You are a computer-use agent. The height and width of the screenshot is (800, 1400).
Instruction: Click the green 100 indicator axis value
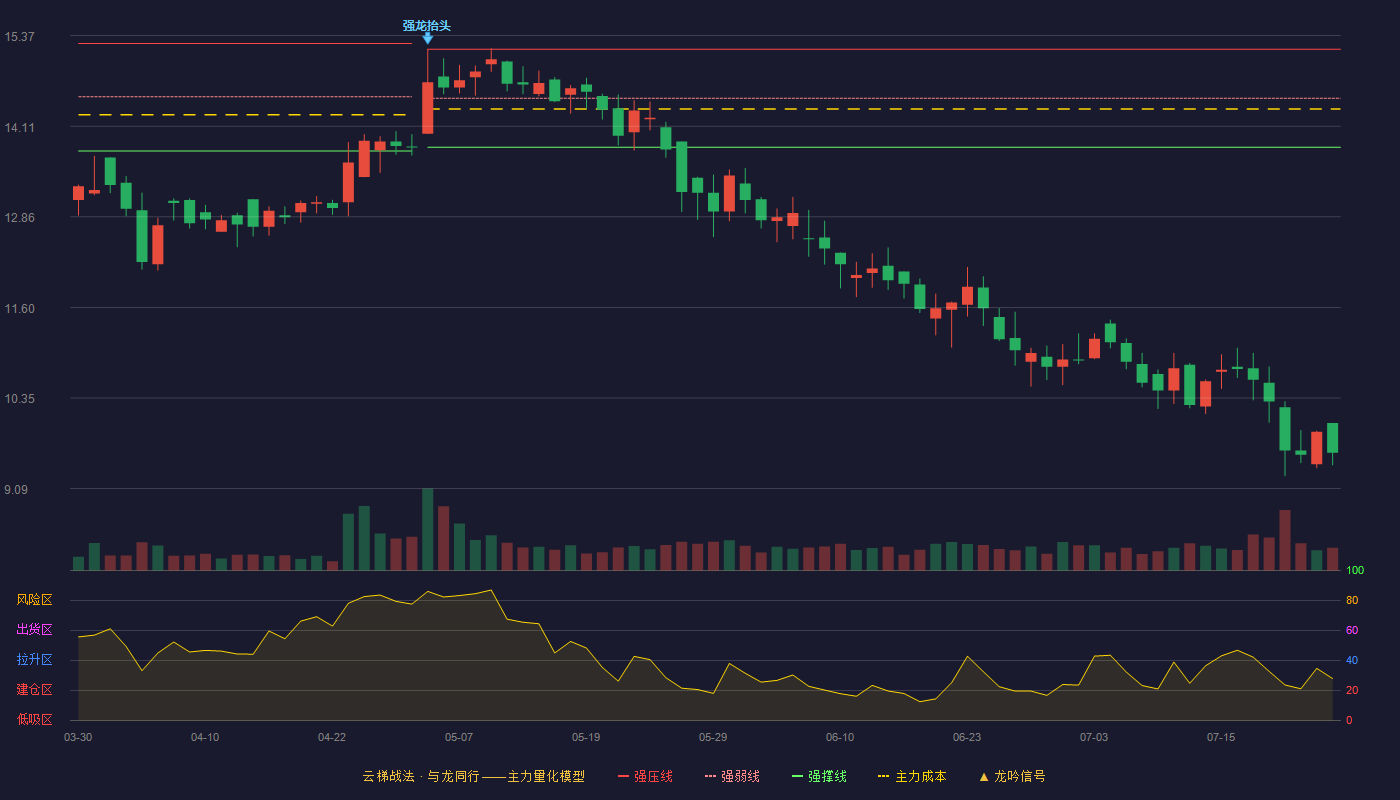1355,571
